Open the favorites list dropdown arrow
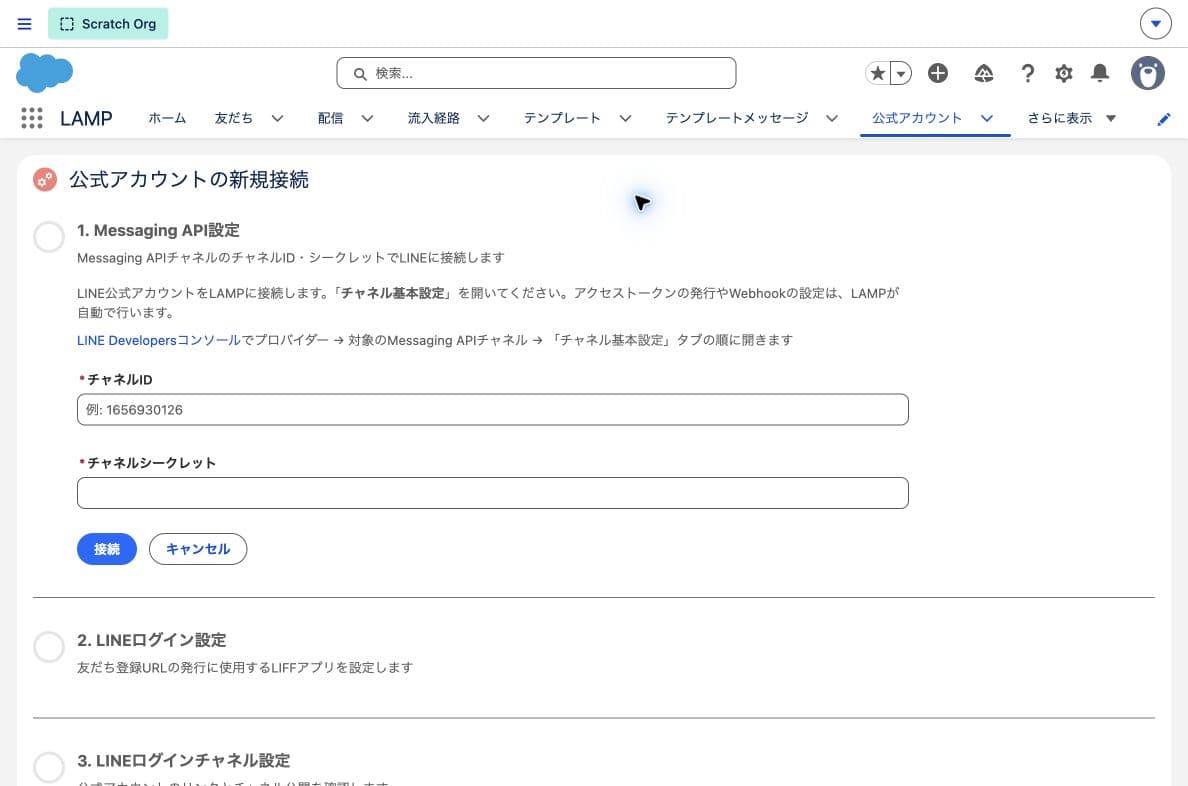 tap(901, 74)
